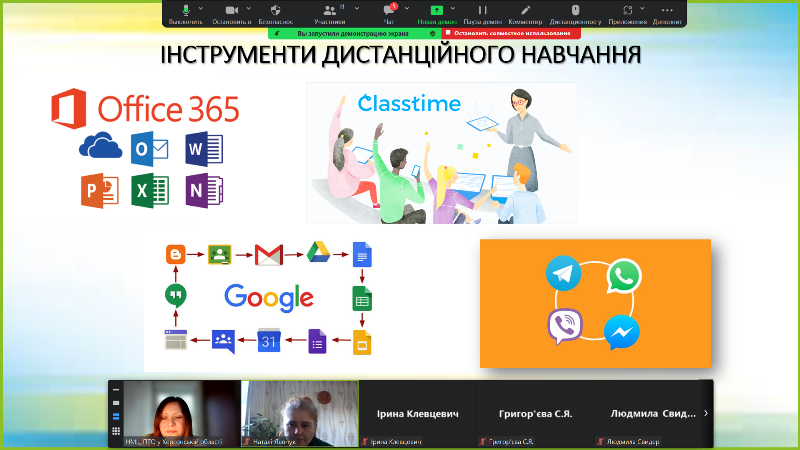Open video options arrow beside camera
The width and height of the screenshot is (800, 450).
tap(248, 8)
